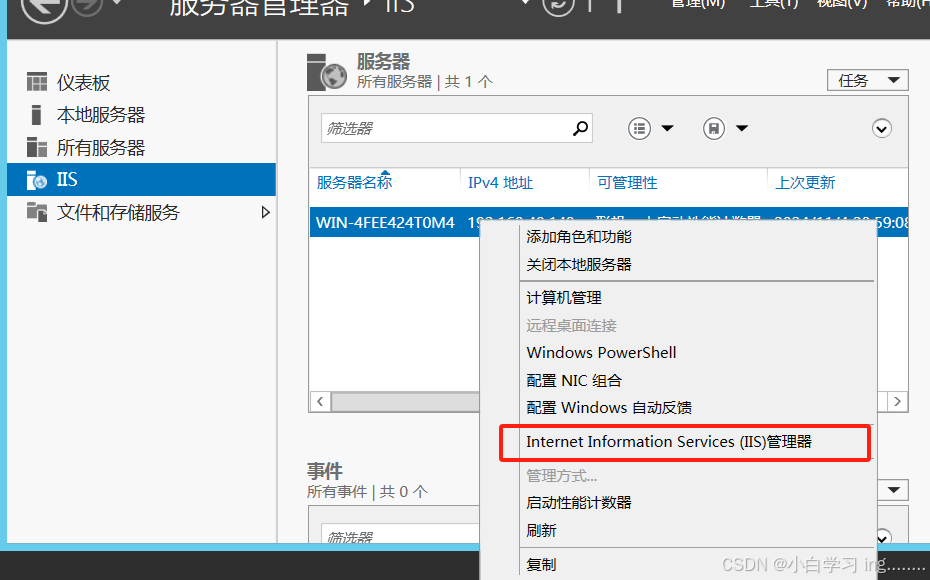Click the list criteria icon
The height and width of the screenshot is (580, 930).
click(x=639, y=128)
